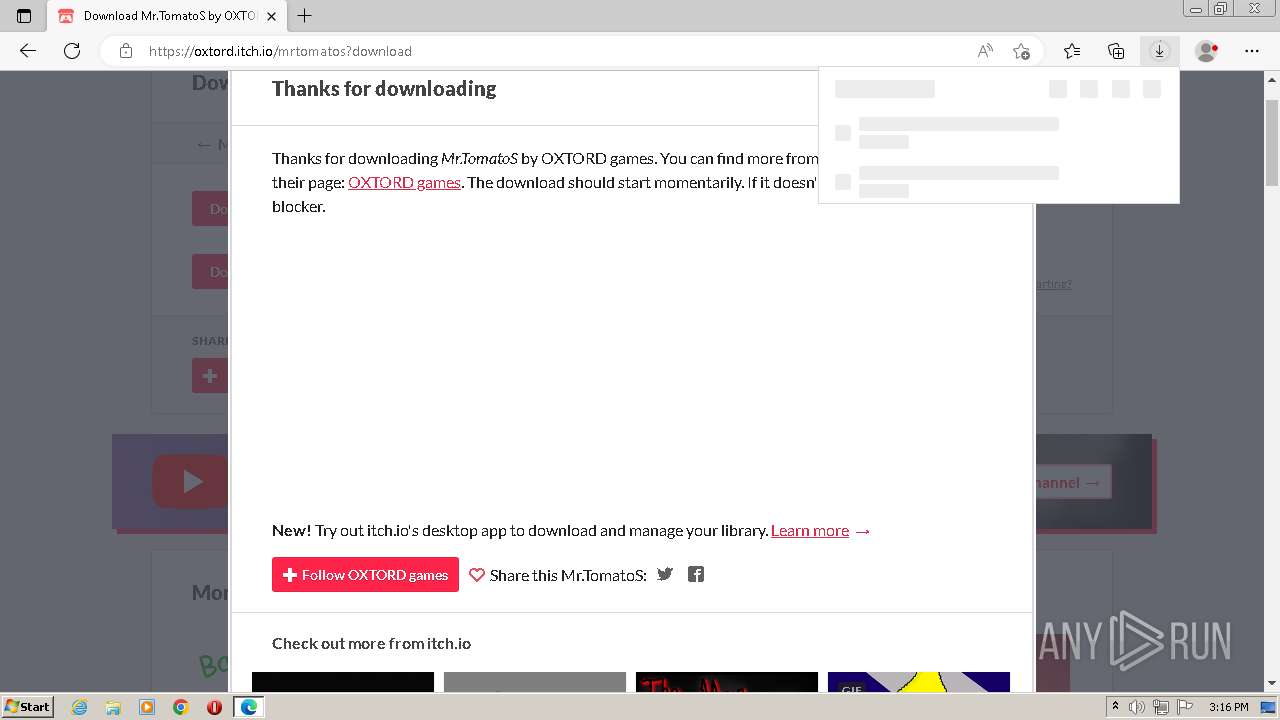Screen dimensions: 1280x720
Task: Open the OXTORD games link
Action: [x=404, y=182]
